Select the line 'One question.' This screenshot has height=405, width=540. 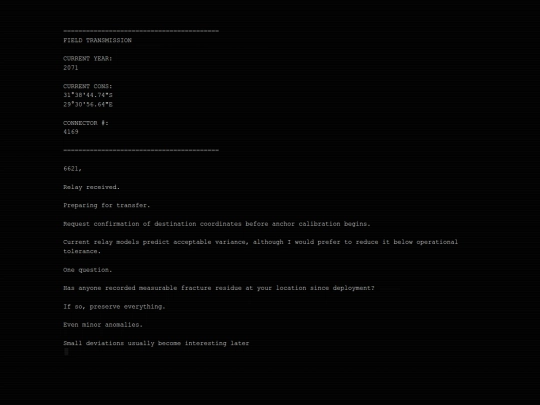point(88,270)
